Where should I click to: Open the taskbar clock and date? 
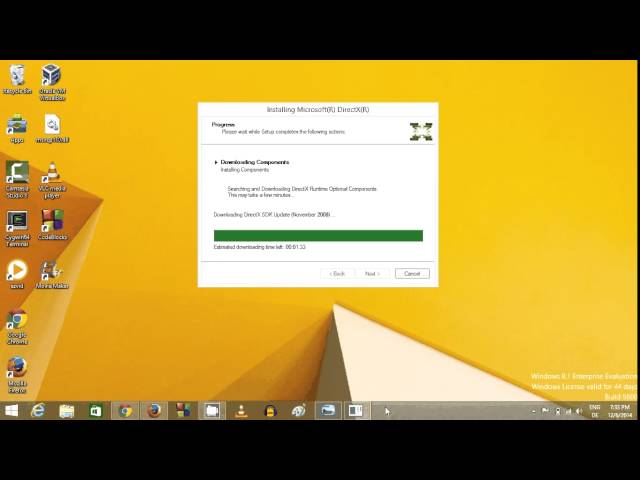point(620,411)
